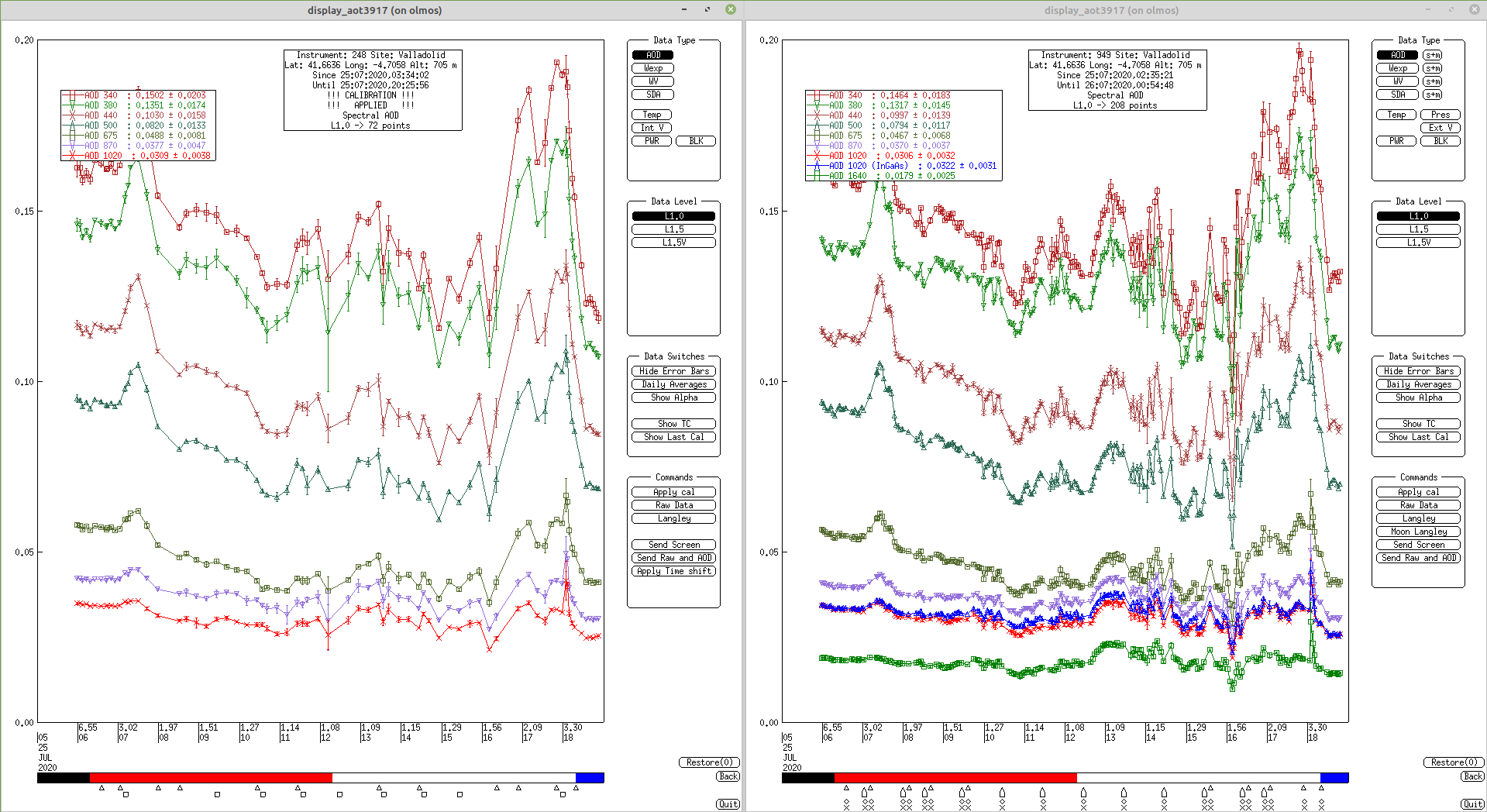Select Wexp data type in right window
1487x812 pixels.
(1397, 68)
